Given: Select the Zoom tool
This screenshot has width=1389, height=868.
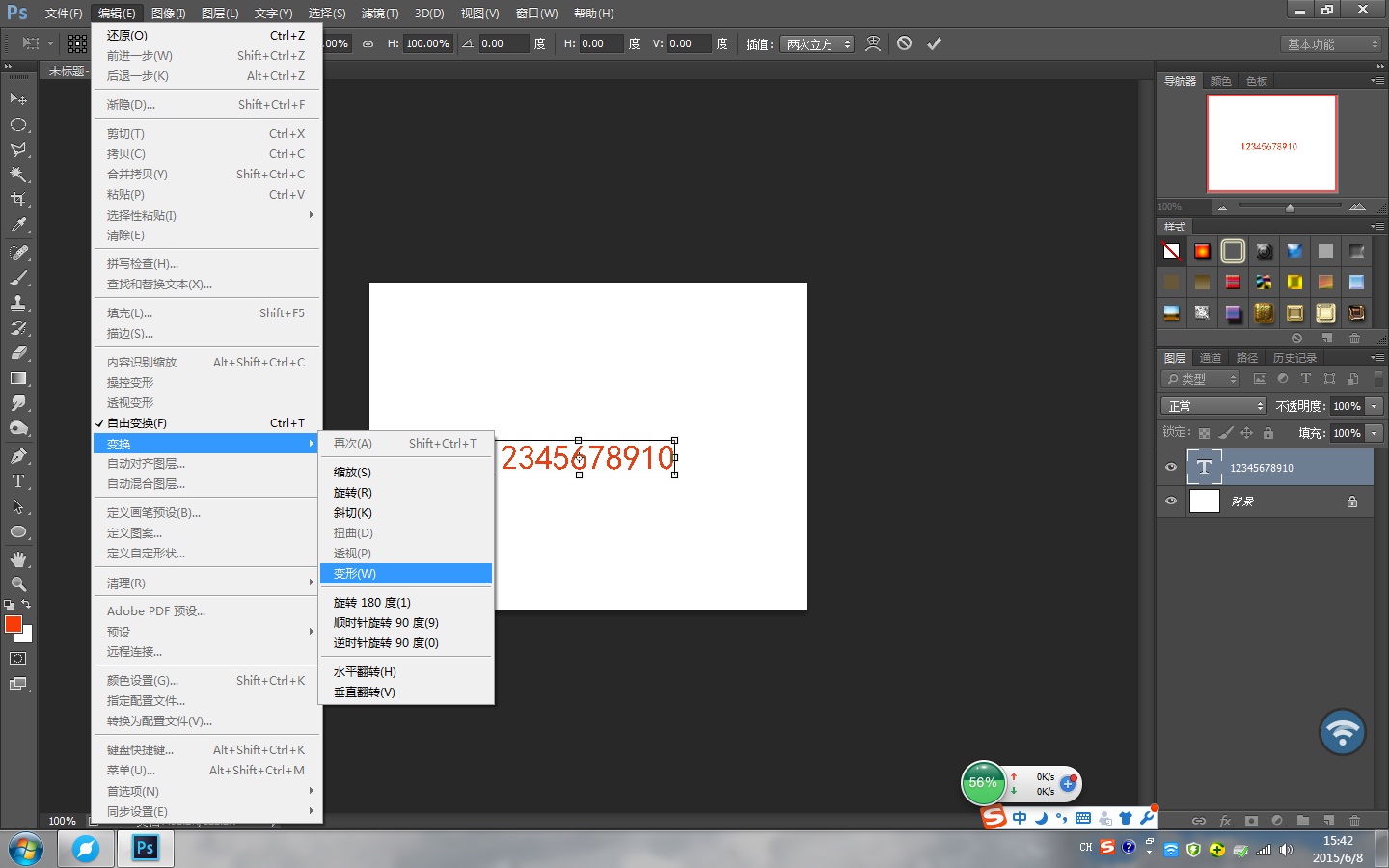Looking at the screenshot, I should pyautogui.click(x=18, y=584).
